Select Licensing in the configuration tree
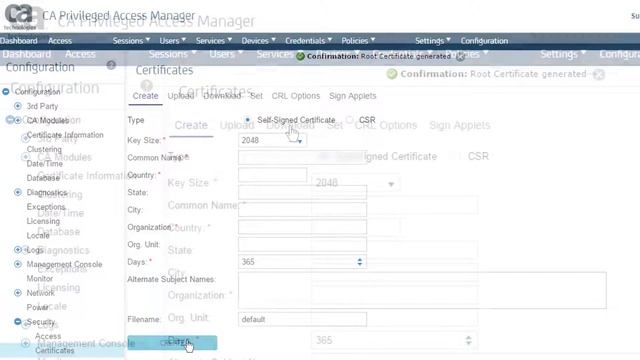 (43, 221)
